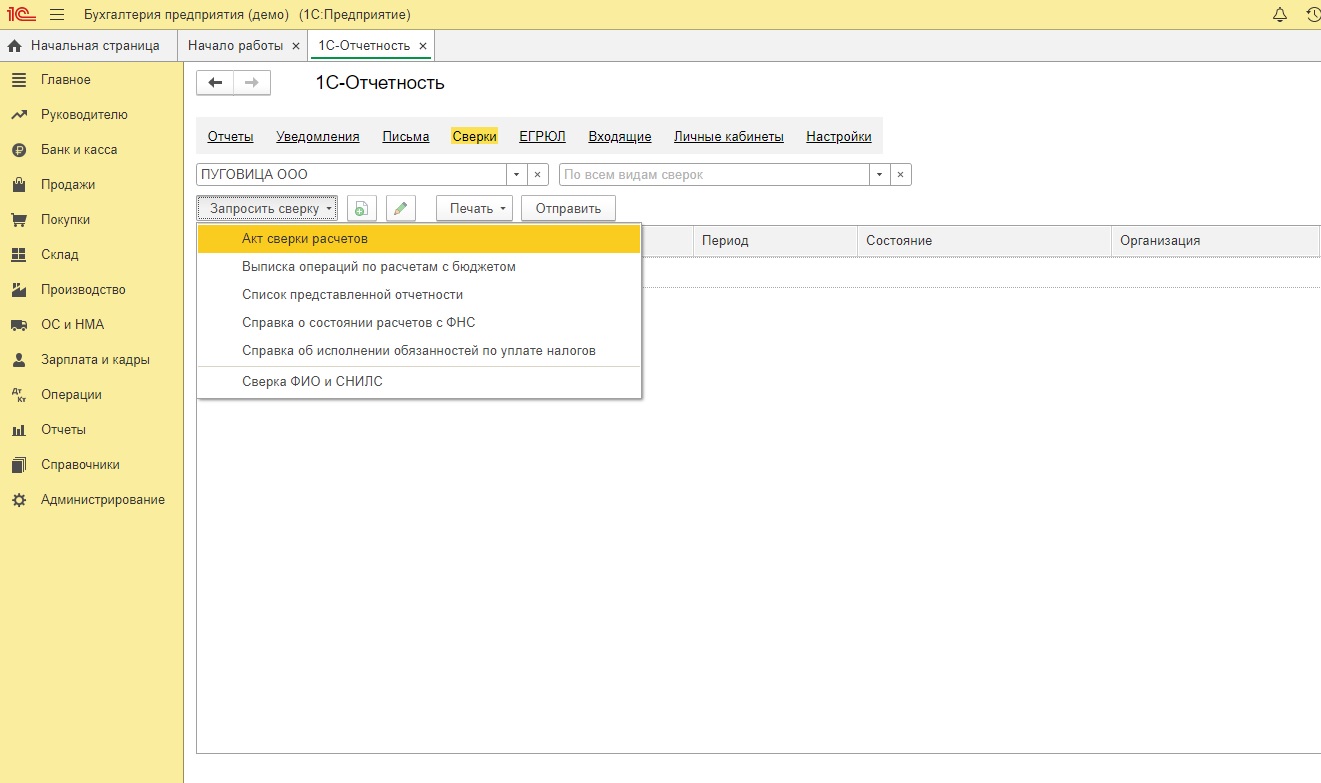1321x783 pixels.
Task: Open the Уведомления link
Action: (318, 137)
